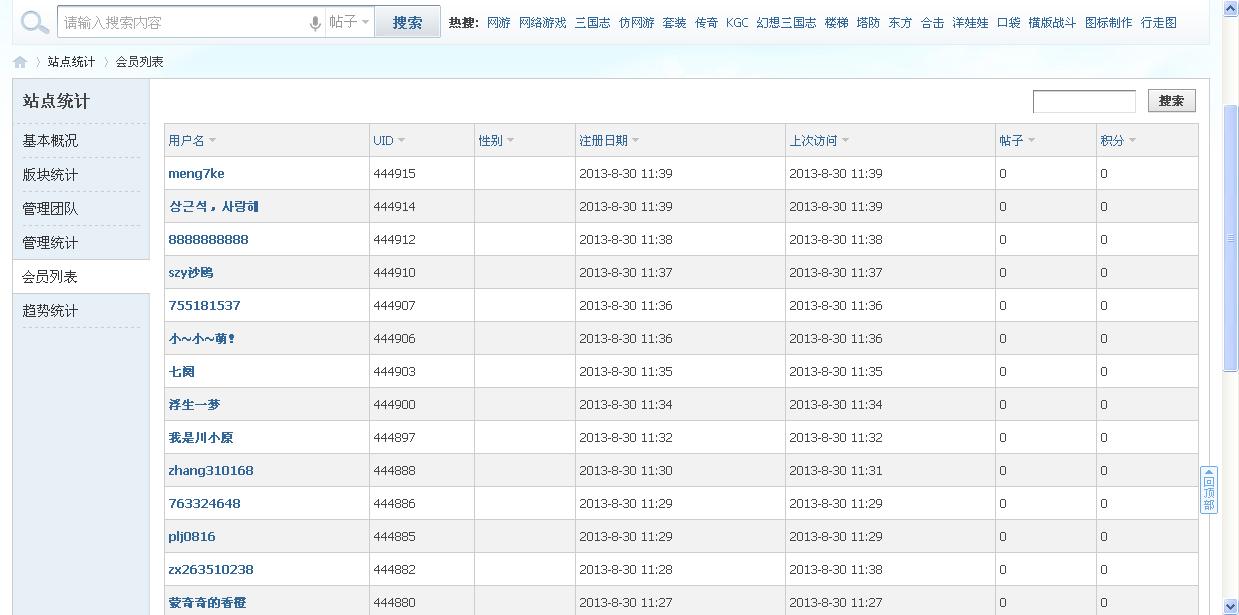1239x615 pixels.
Task: Open member profile meng7ke
Action: 196,174
